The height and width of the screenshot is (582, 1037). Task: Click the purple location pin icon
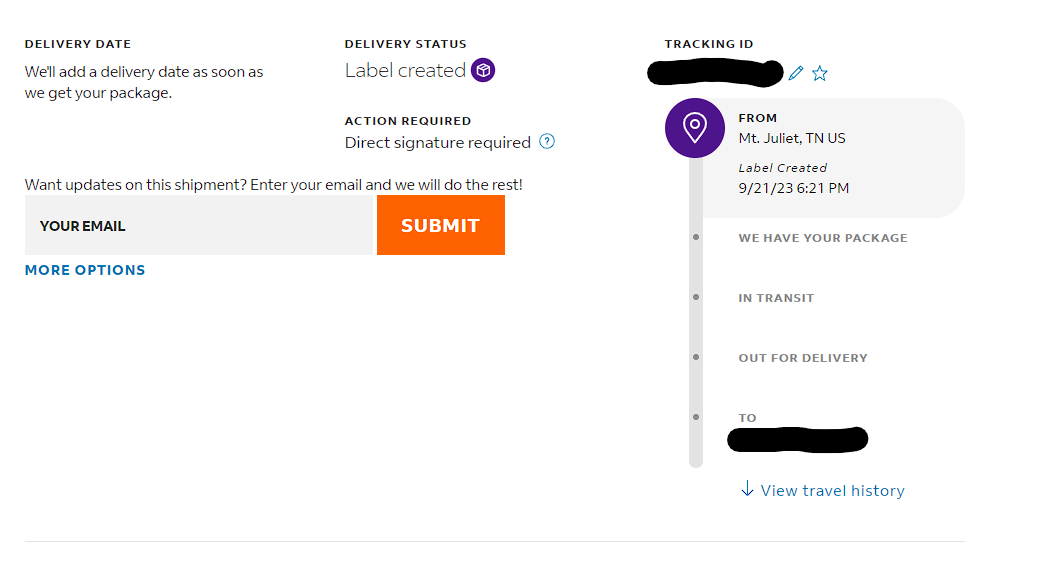point(694,127)
